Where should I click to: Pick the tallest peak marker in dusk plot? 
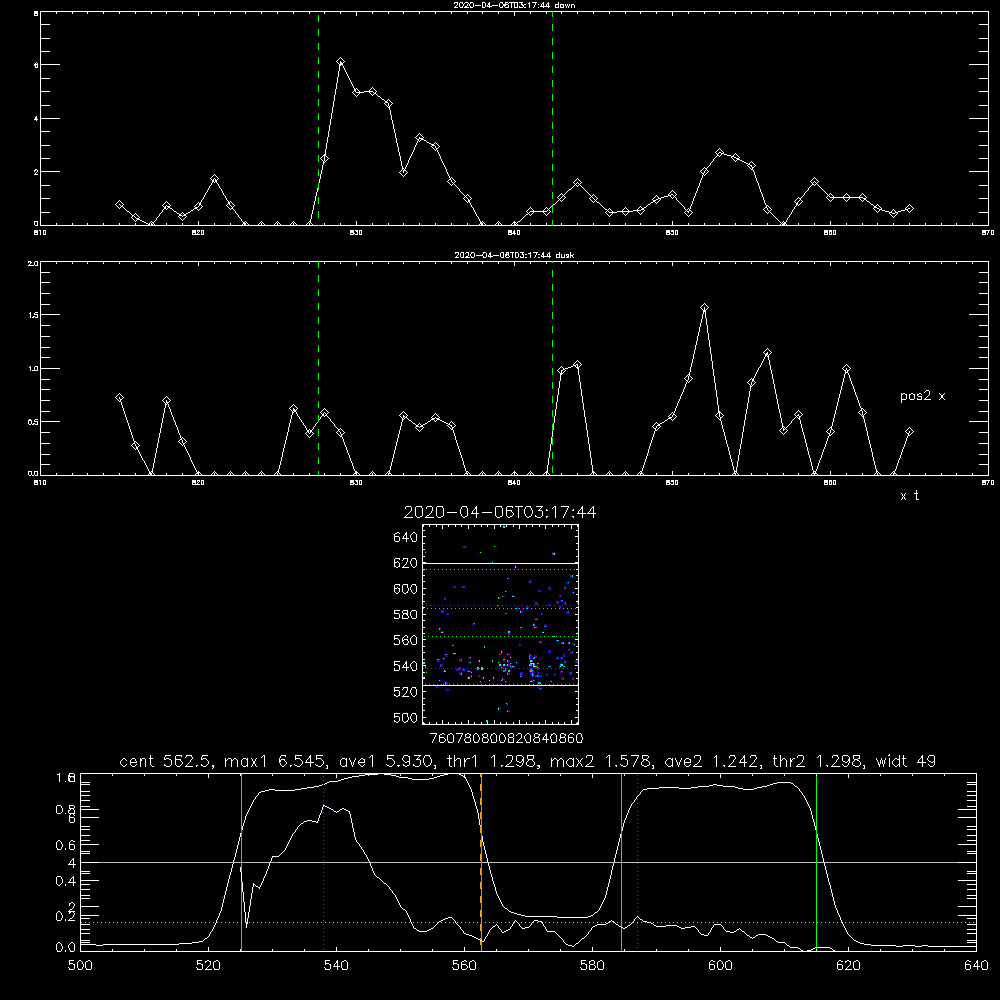click(x=704, y=308)
